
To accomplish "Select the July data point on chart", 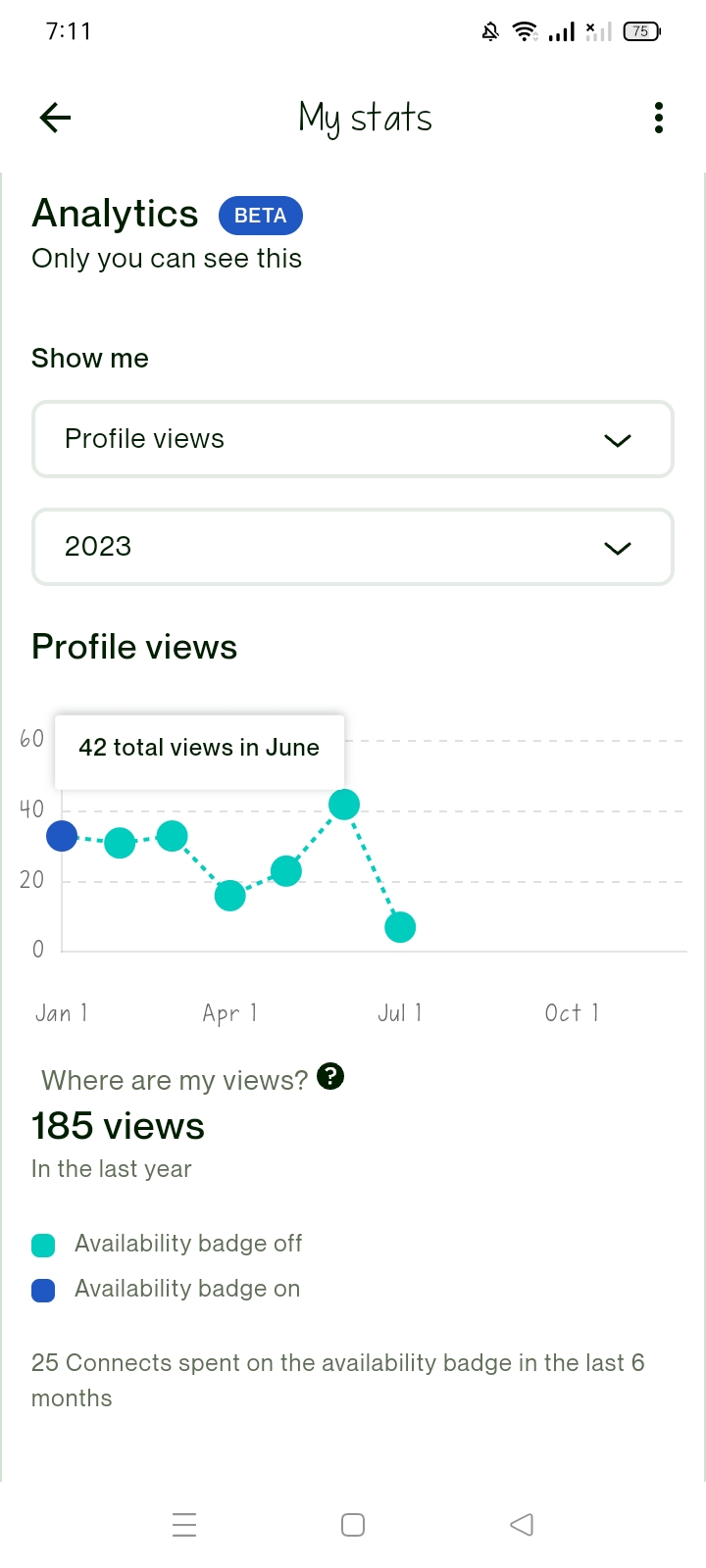I will coord(400,927).
